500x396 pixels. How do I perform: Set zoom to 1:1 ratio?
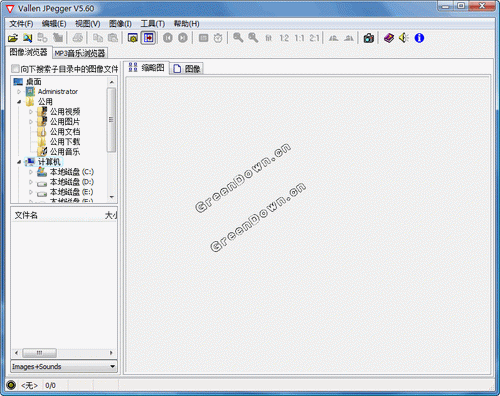(x=299, y=38)
